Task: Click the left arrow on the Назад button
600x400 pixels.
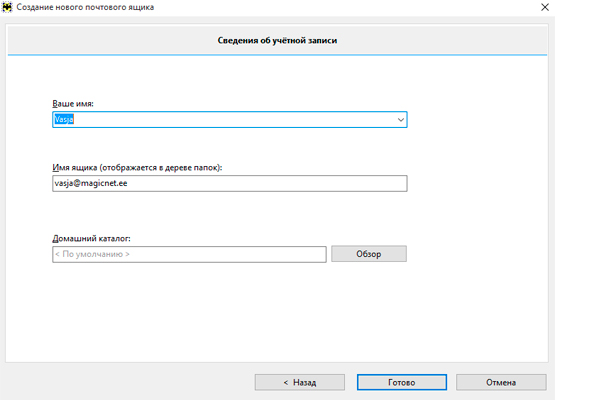Action: (x=286, y=382)
